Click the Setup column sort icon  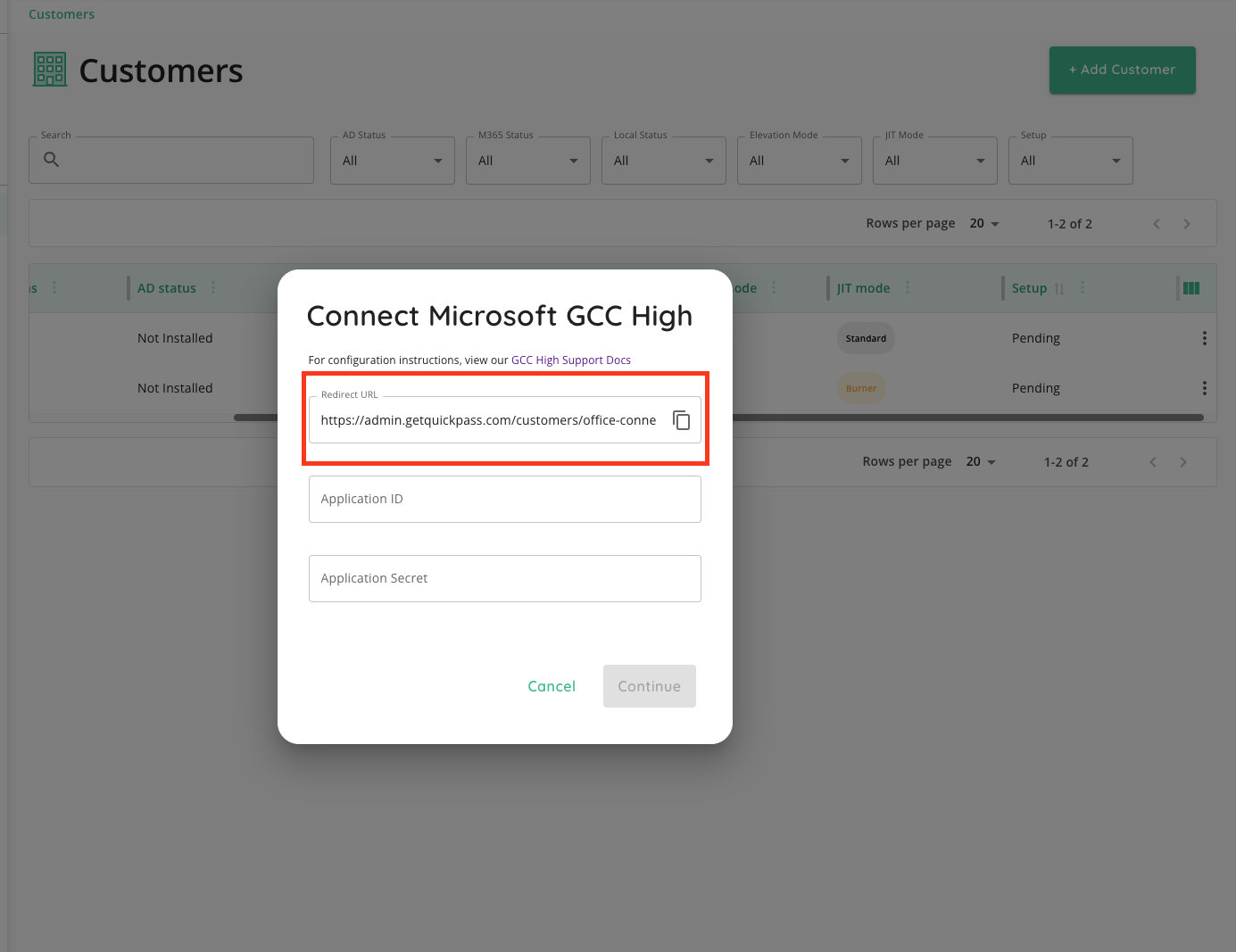tap(1059, 288)
